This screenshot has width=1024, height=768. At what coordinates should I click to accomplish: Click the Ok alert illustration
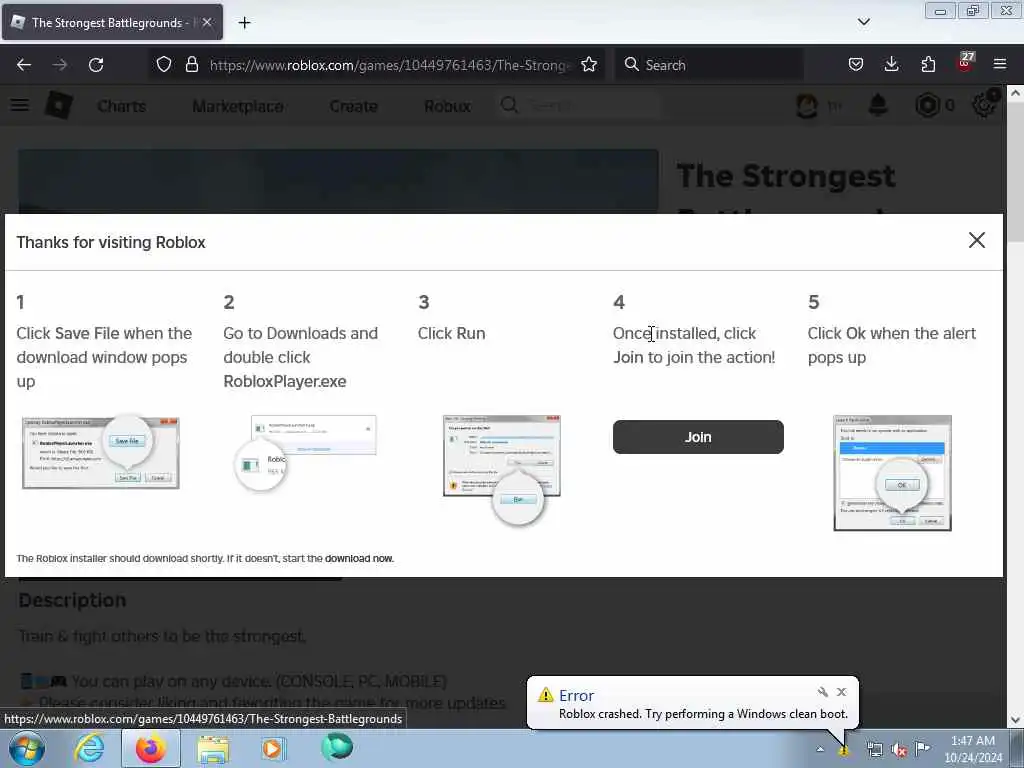click(892, 473)
